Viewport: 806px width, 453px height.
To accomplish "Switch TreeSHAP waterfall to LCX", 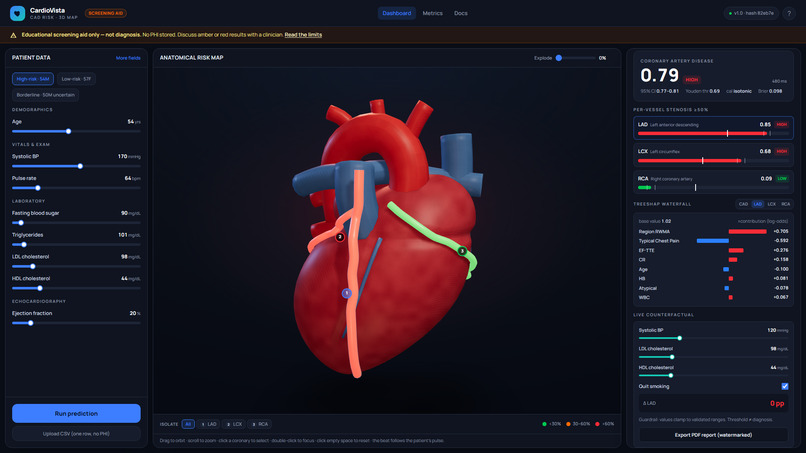I will click(772, 204).
